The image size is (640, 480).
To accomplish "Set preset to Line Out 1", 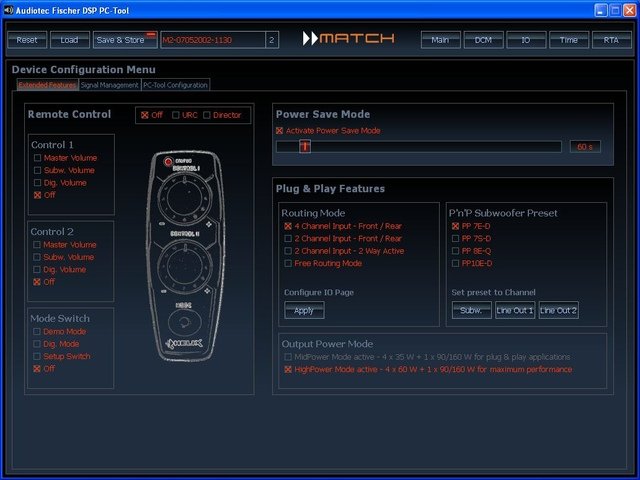I will (x=515, y=311).
